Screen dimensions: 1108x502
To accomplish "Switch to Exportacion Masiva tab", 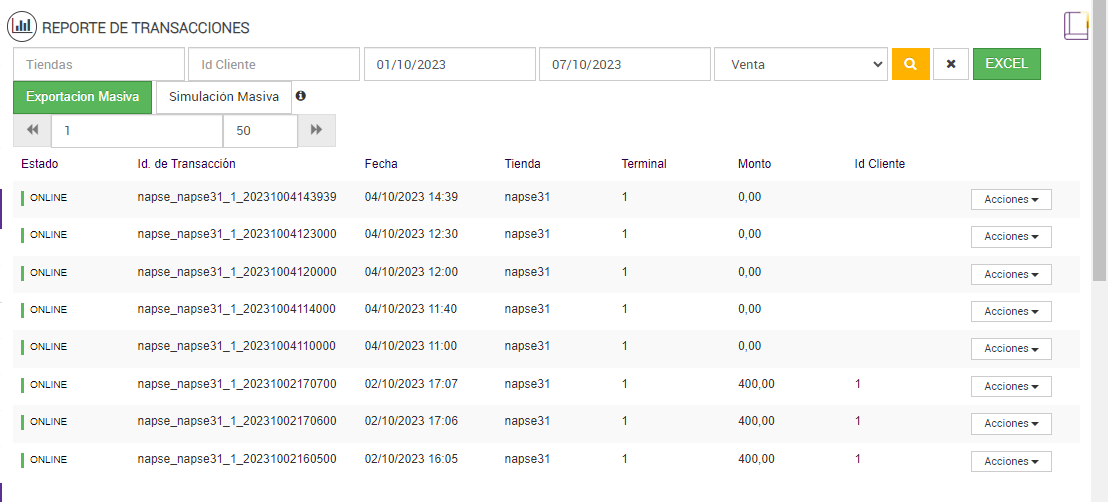I will point(82,97).
